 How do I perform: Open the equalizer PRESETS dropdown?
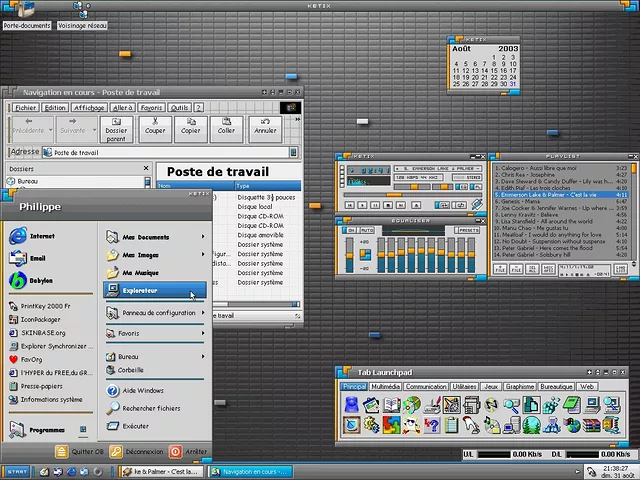click(x=468, y=230)
